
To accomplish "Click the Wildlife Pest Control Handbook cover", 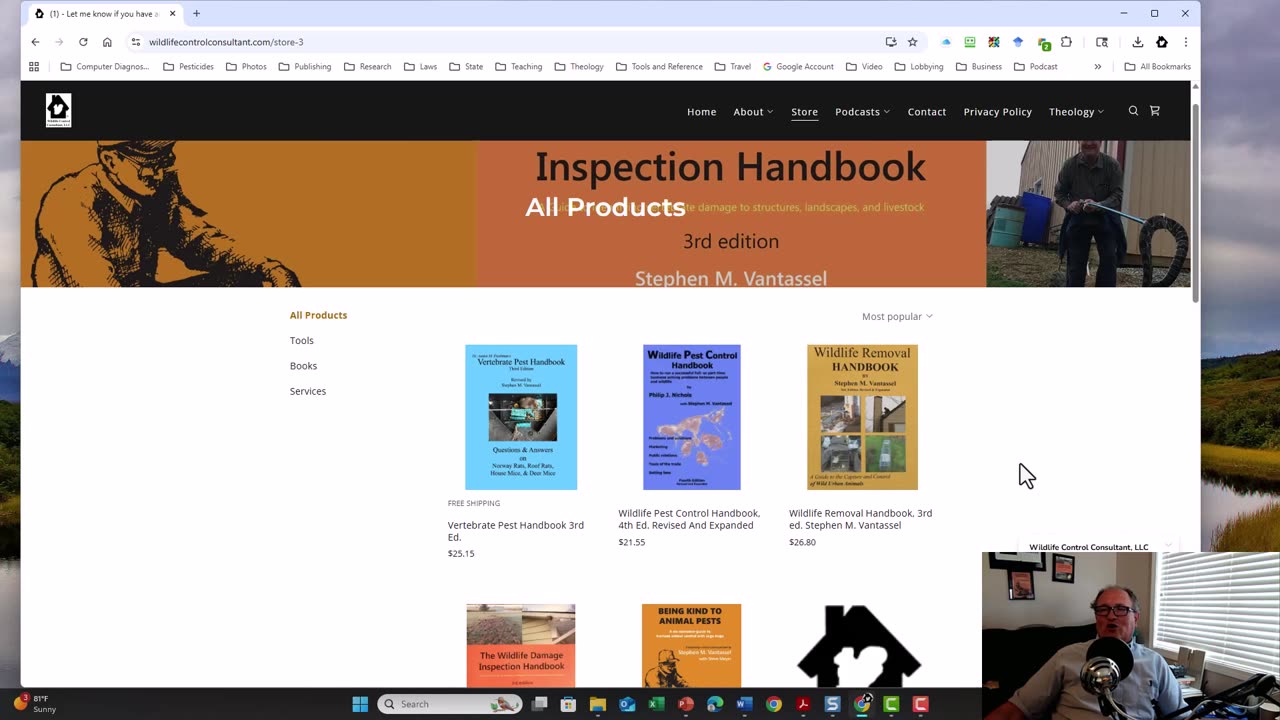I will (x=692, y=417).
